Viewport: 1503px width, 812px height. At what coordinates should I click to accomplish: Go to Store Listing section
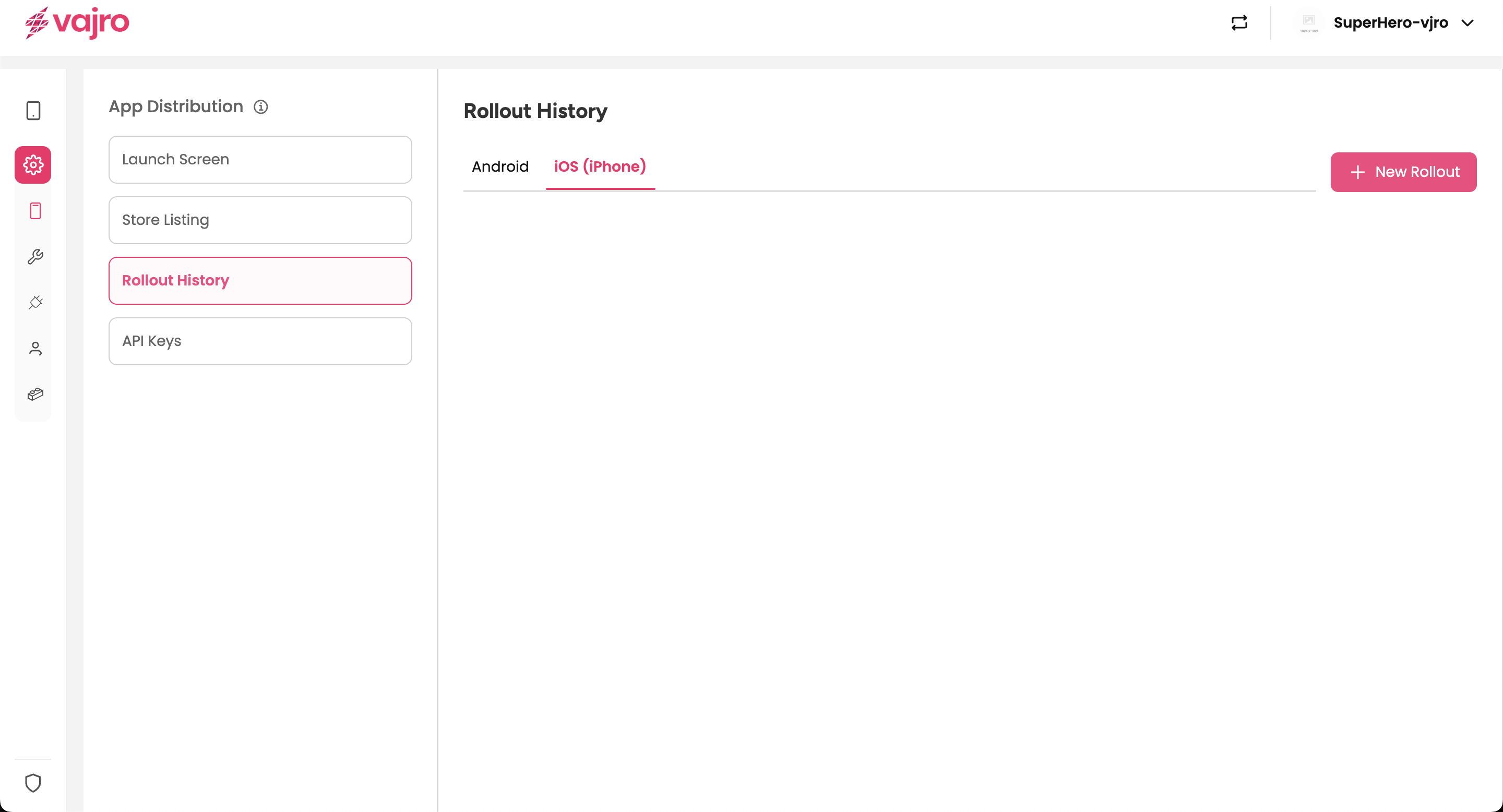(x=260, y=221)
